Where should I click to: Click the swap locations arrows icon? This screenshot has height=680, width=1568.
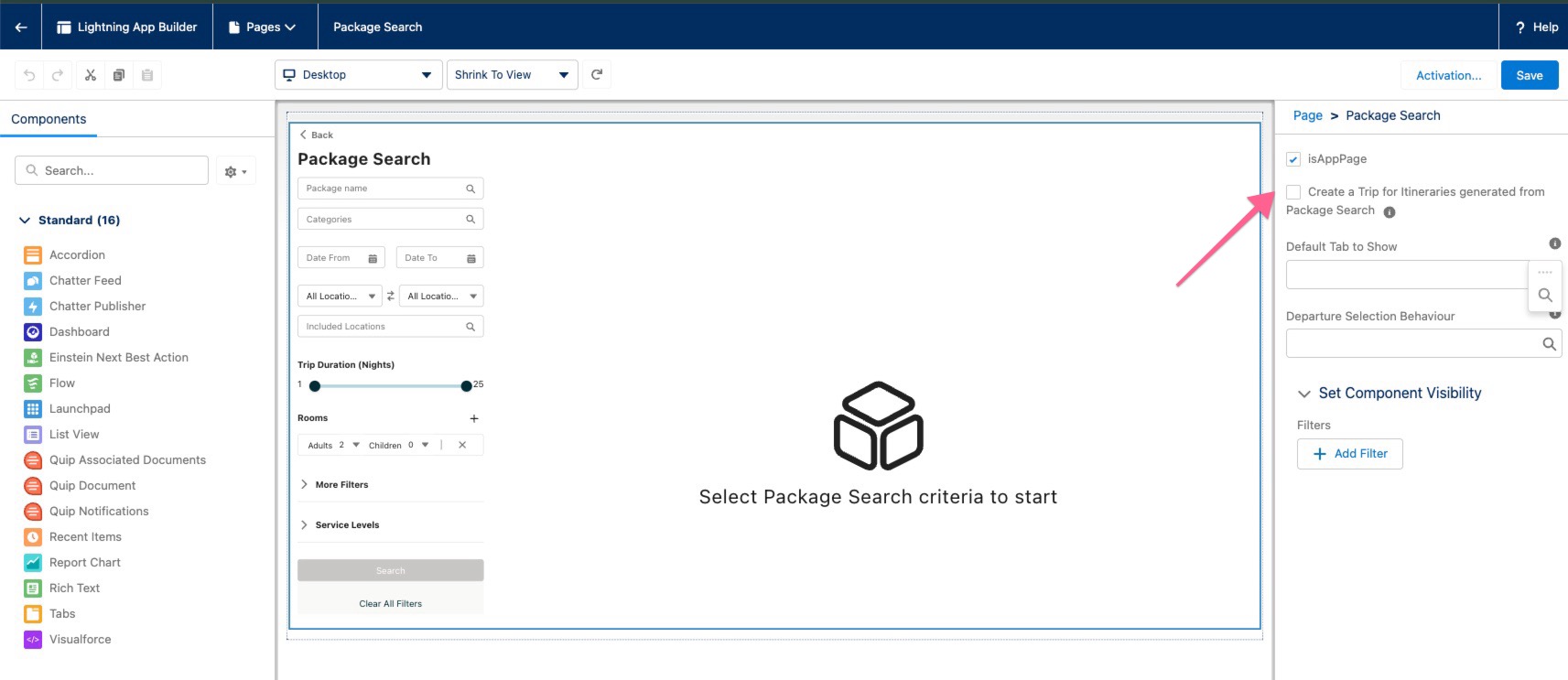click(391, 296)
